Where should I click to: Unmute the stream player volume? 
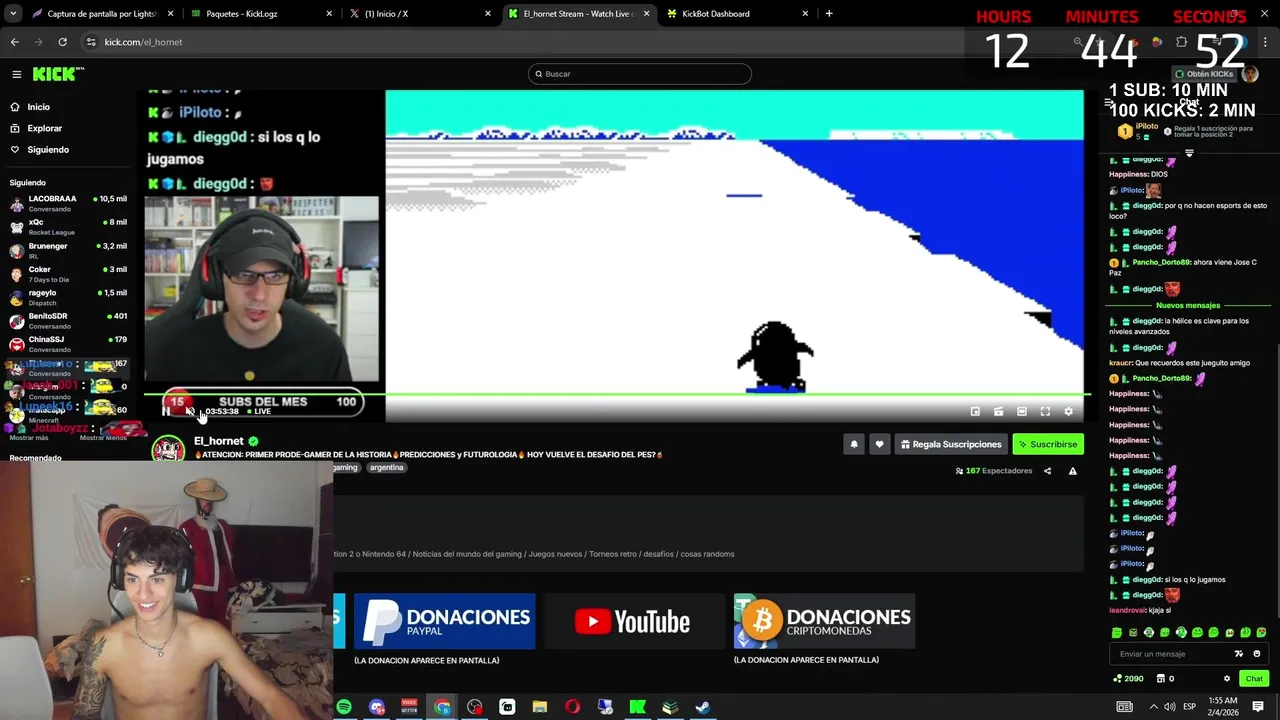[190, 411]
